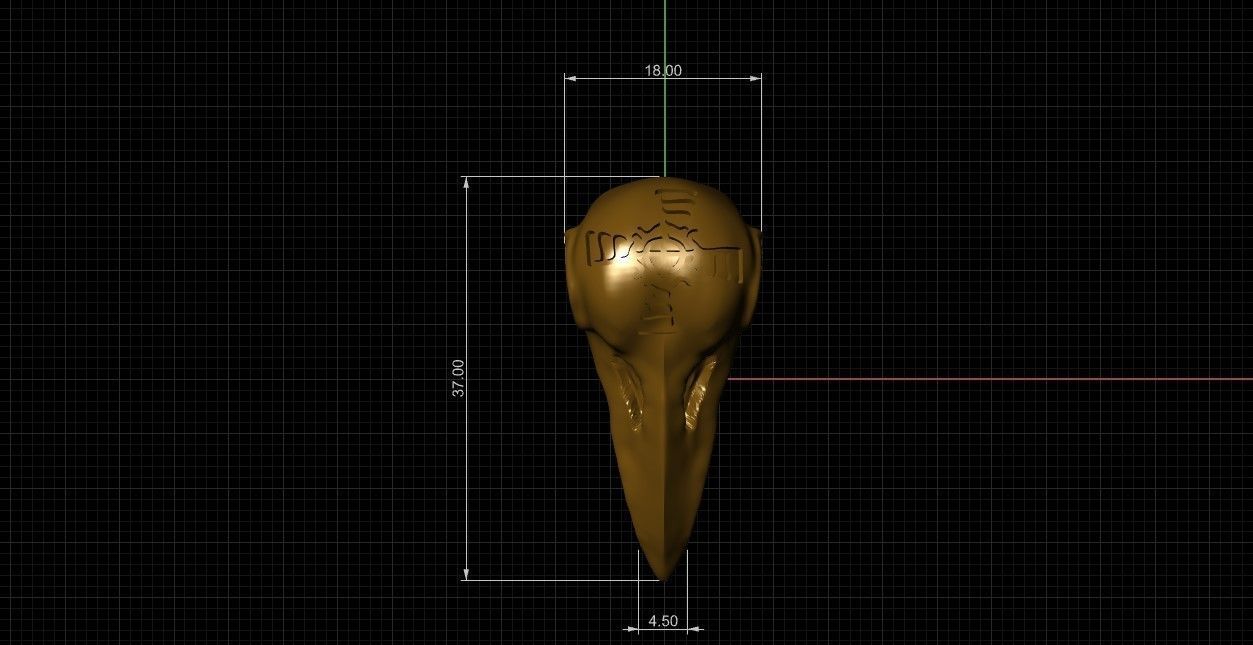This screenshot has height=645, width=1253.
Task: Select the 18.00 width dimension label
Action: coord(663,70)
